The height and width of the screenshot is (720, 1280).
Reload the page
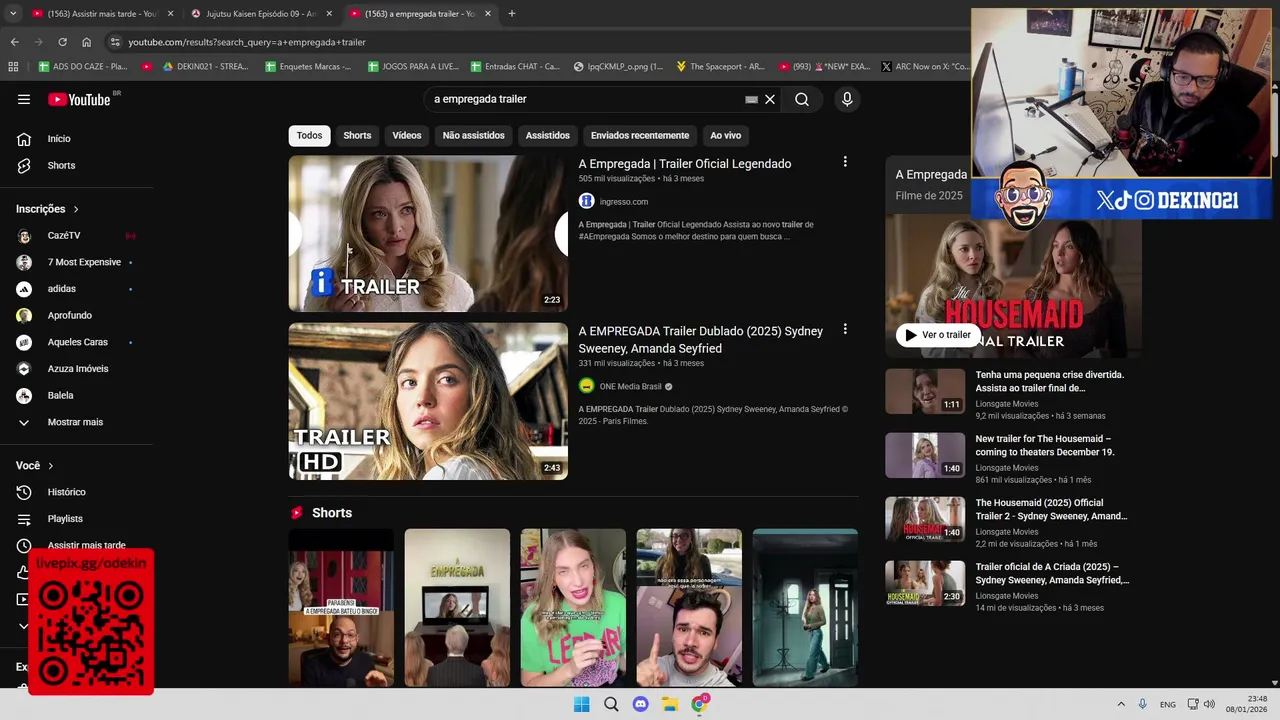click(62, 42)
